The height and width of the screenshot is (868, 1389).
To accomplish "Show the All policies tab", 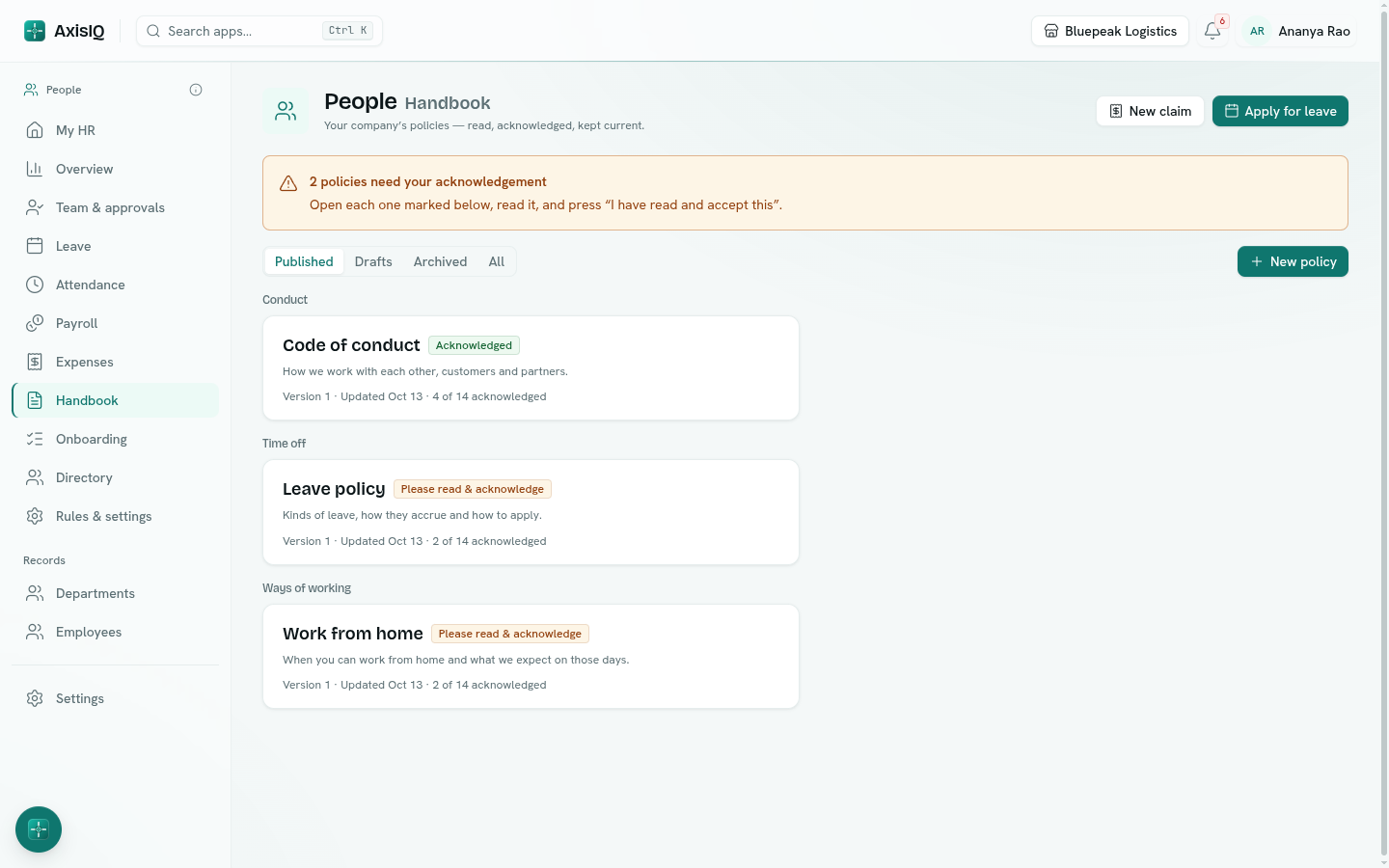I will point(497,261).
